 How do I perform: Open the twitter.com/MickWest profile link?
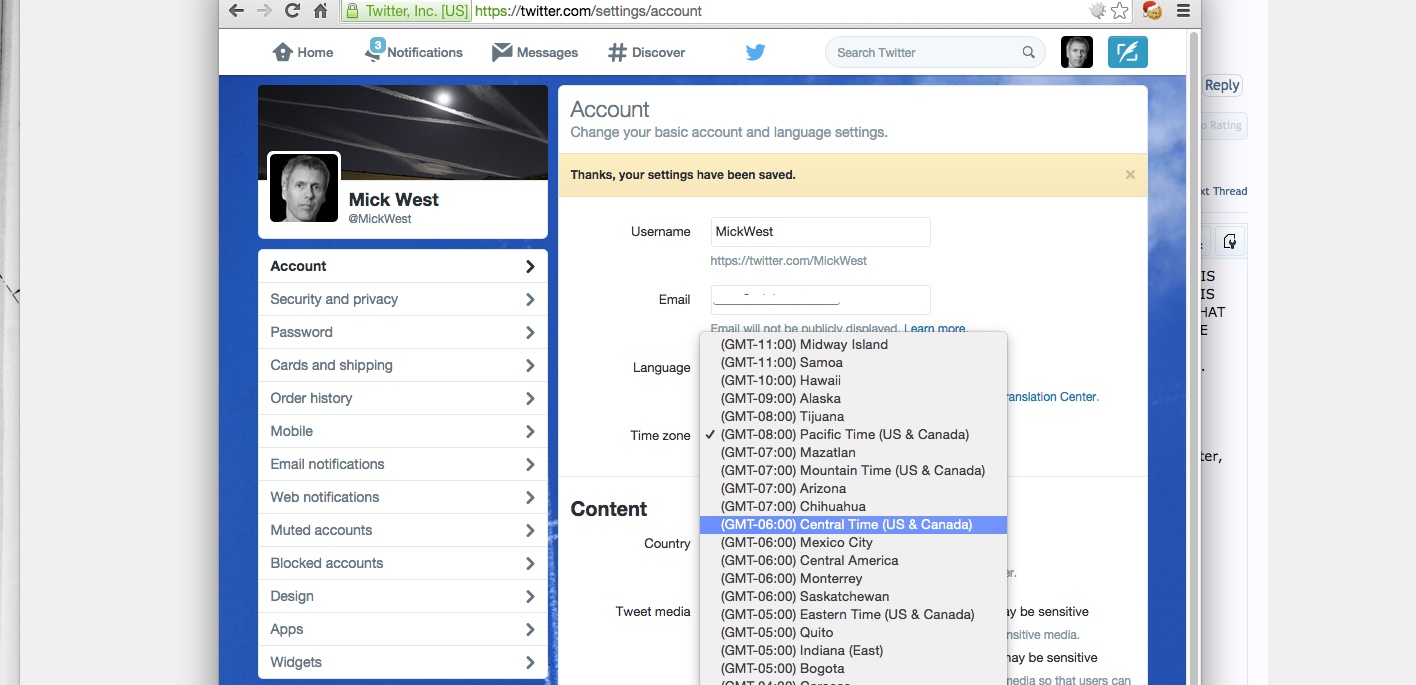788,260
